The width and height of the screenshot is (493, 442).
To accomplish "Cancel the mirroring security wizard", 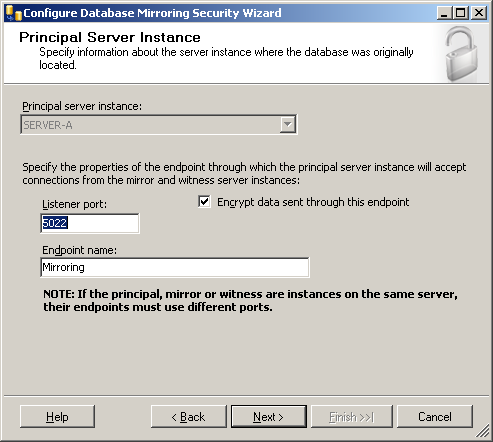I will point(435,416).
